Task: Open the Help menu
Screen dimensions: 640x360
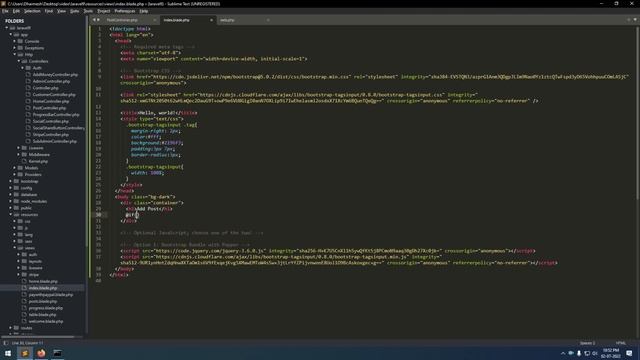Action: [x=144, y=11]
